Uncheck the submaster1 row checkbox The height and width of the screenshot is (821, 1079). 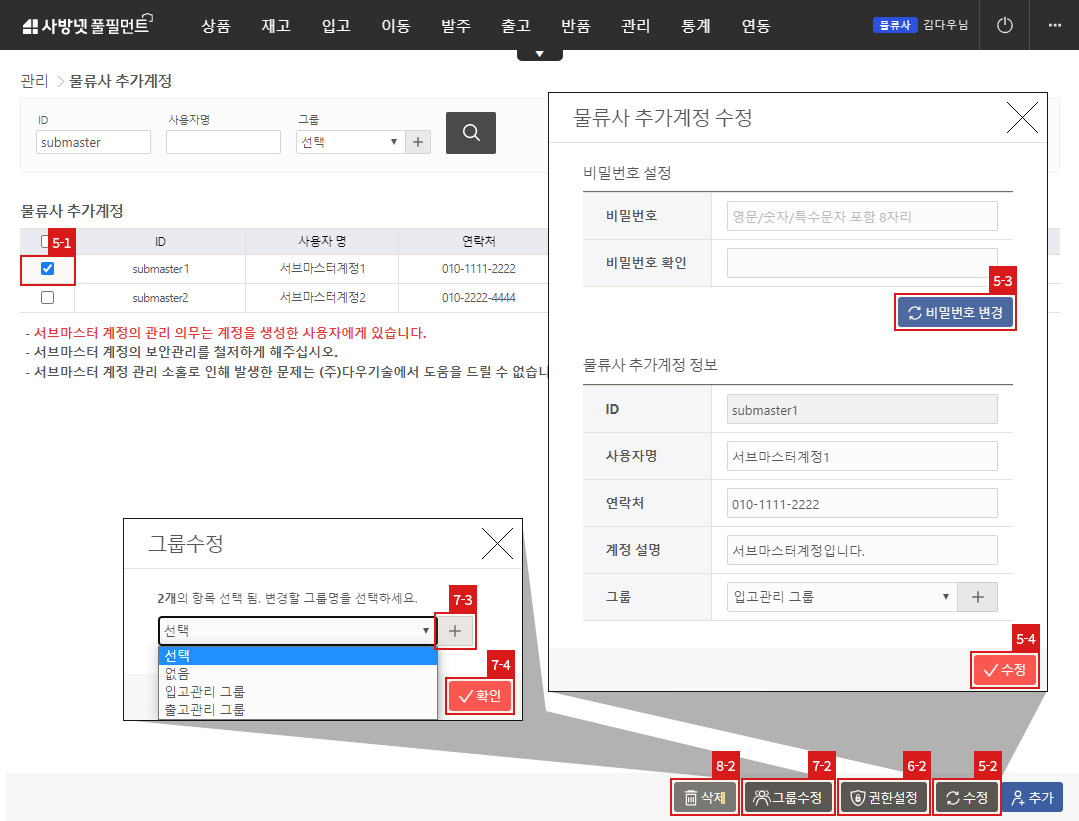click(x=46, y=269)
